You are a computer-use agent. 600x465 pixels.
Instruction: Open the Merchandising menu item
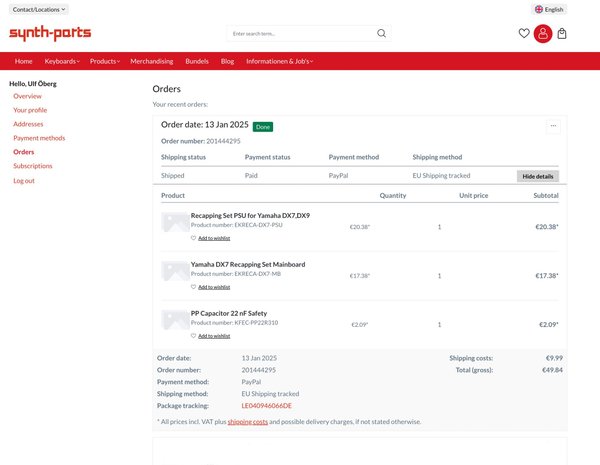coord(157,61)
